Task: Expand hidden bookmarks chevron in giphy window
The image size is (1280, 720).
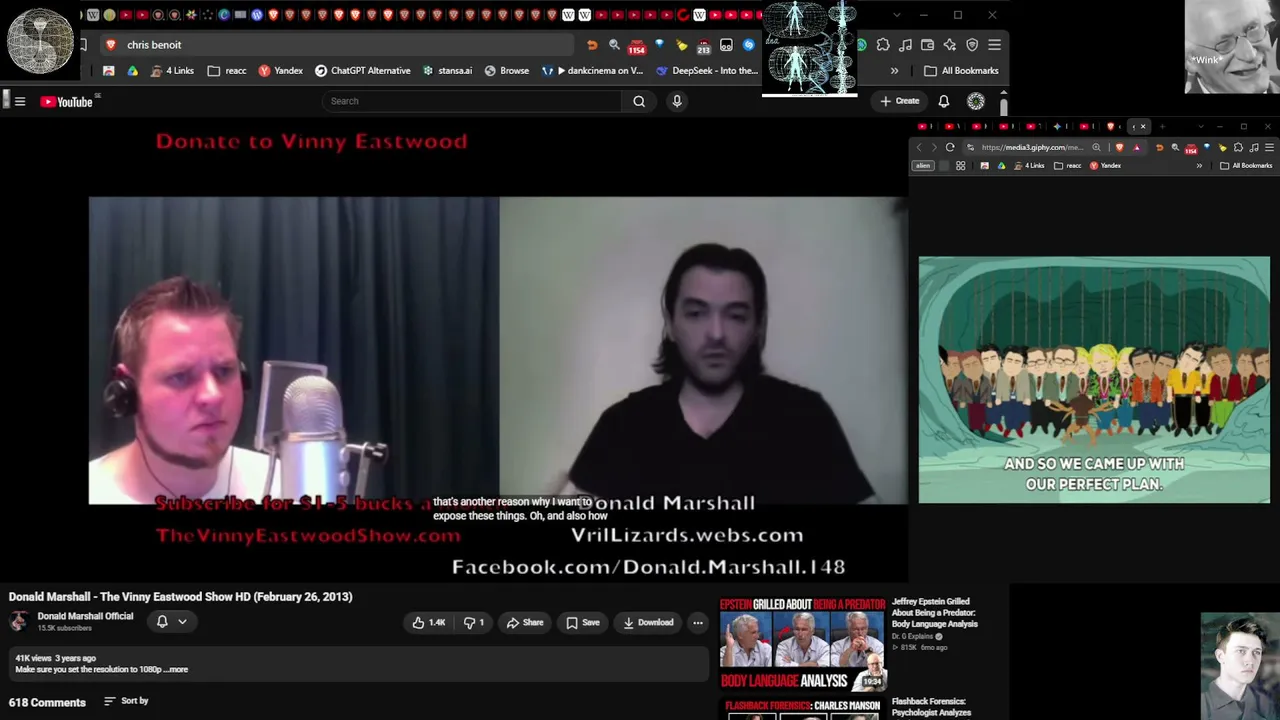Action: (x=1199, y=166)
